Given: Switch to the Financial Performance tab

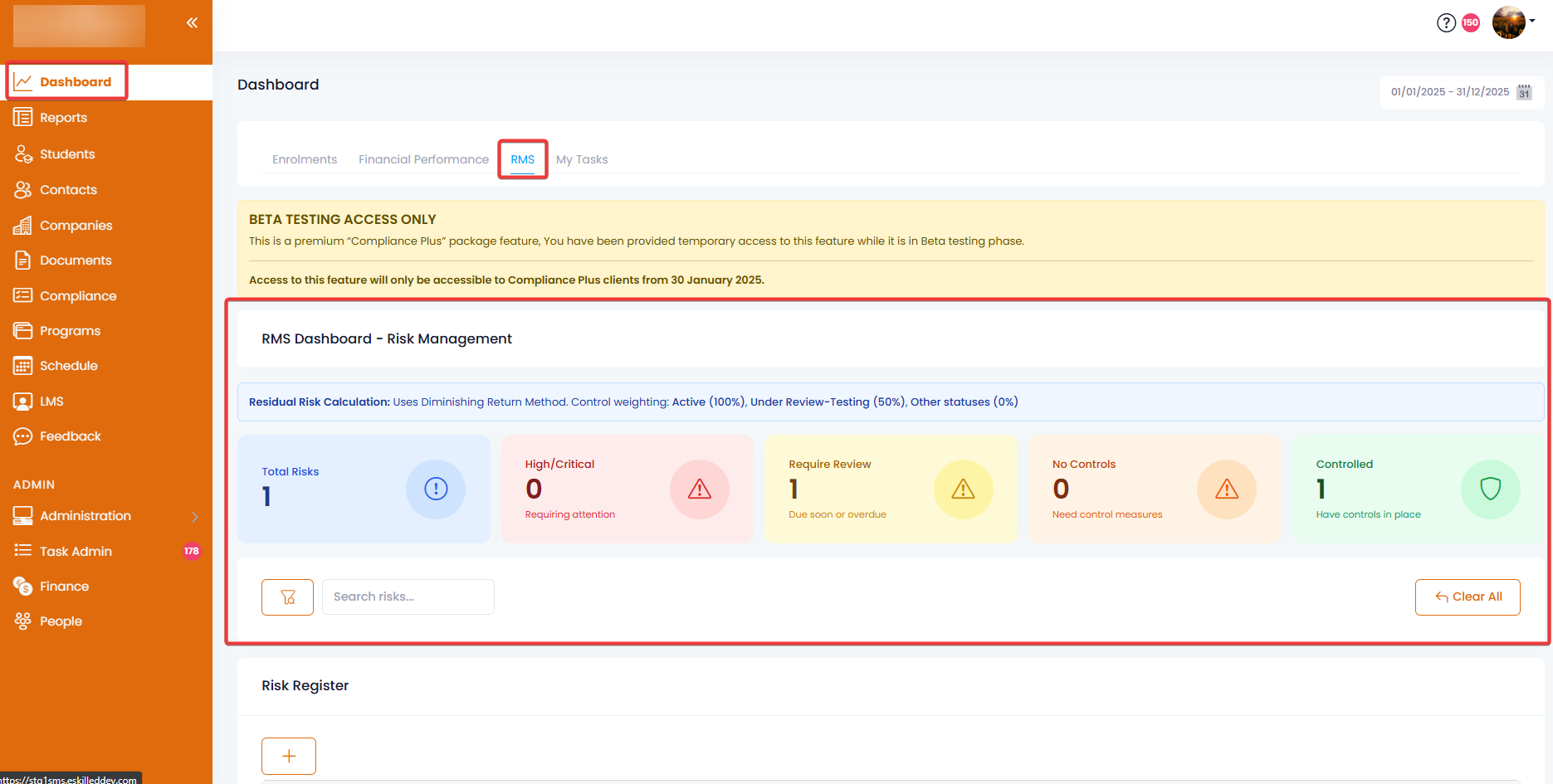Looking at the screenshot, I should point(423,159).
